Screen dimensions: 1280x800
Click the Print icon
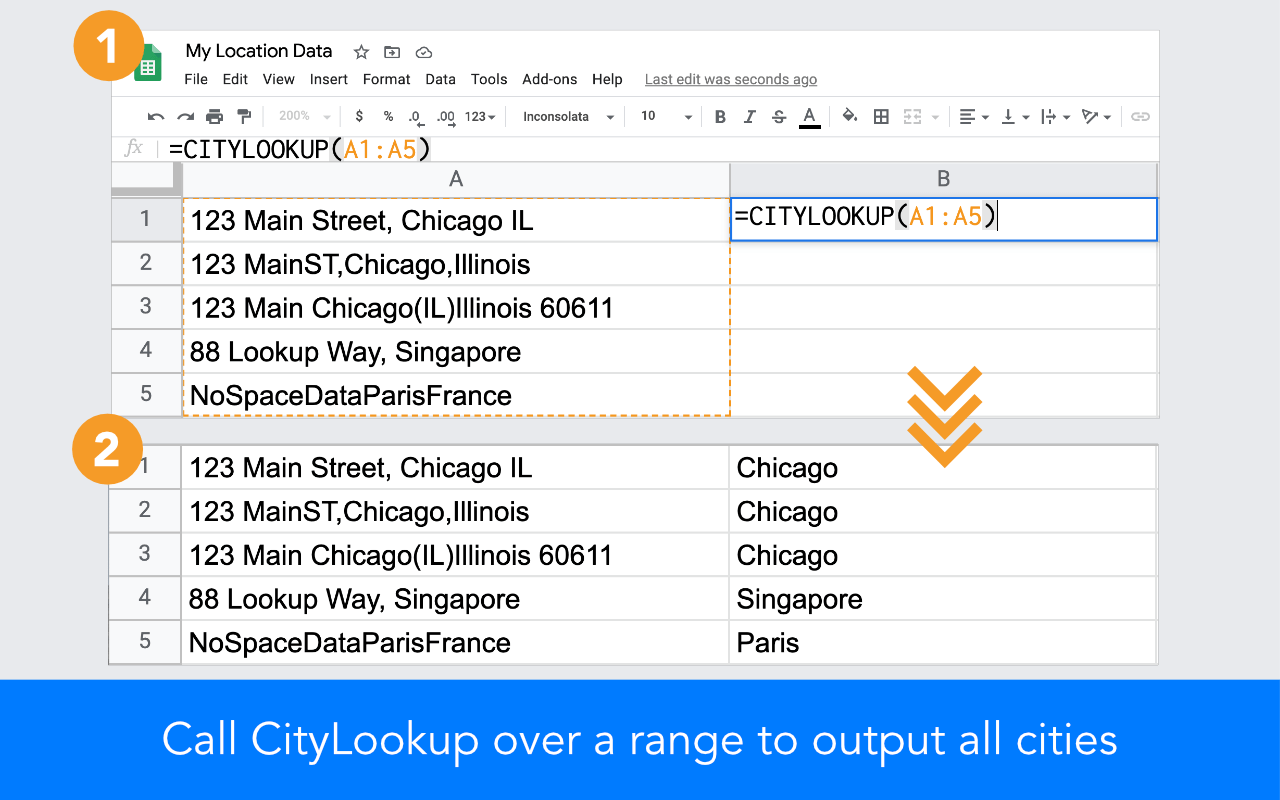pyautogui.click(x=214, y=117)
